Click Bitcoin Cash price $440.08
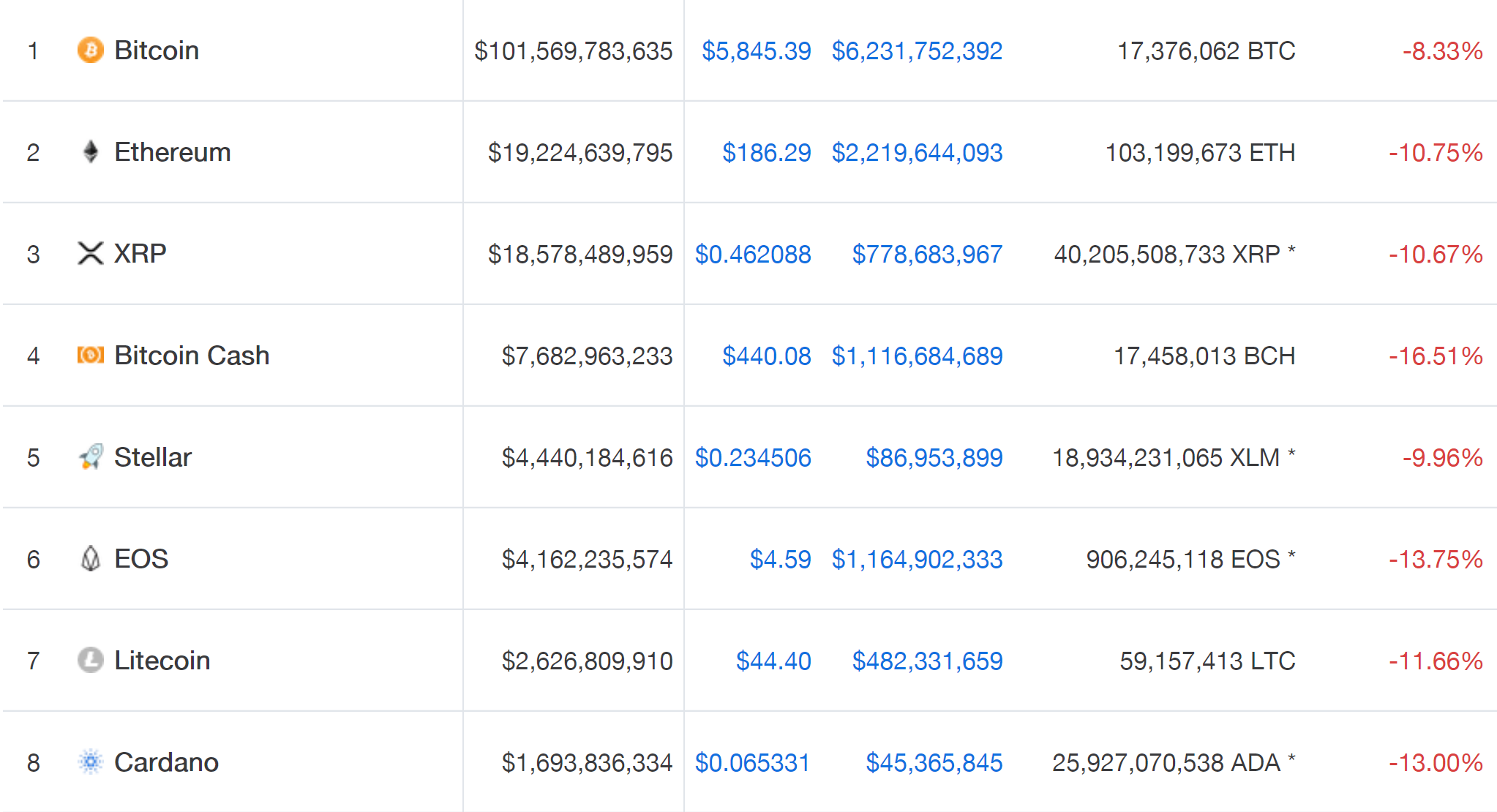Viewport: 1497px width, 812px height. tap(767, 356)
